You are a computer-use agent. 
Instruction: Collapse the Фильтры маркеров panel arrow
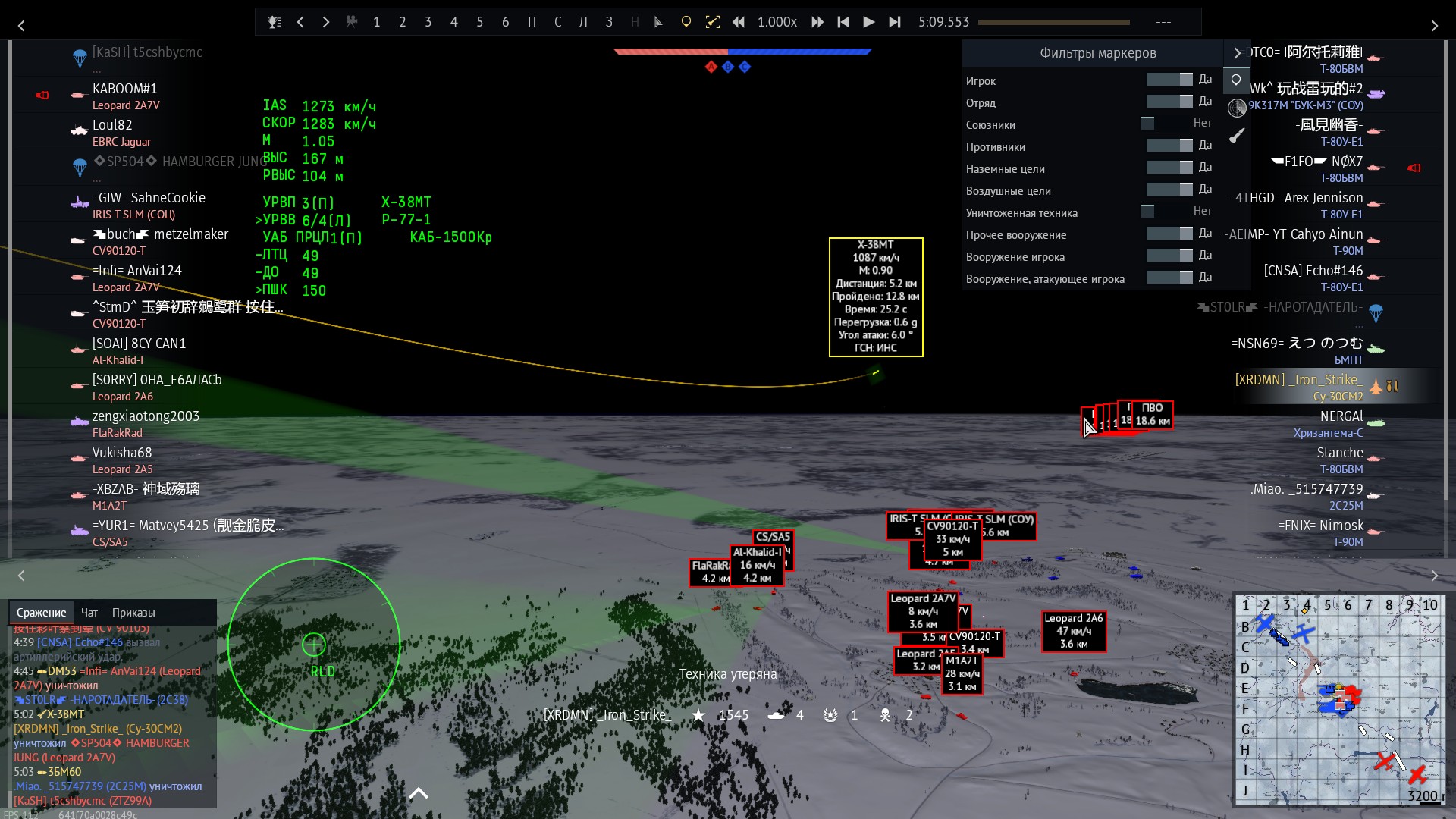1237,53
